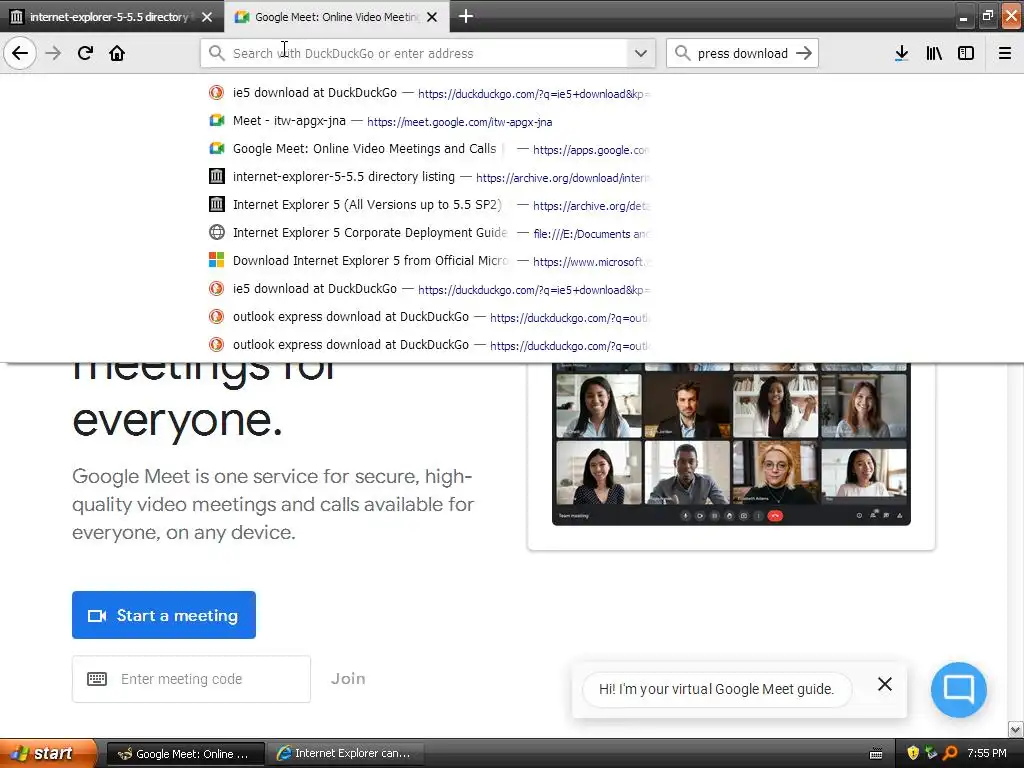Screen dimensions: 1024x768
Task: Click the archive.org/details URL in suggestions
Action: pyautogui.click(x=591, y=206)
